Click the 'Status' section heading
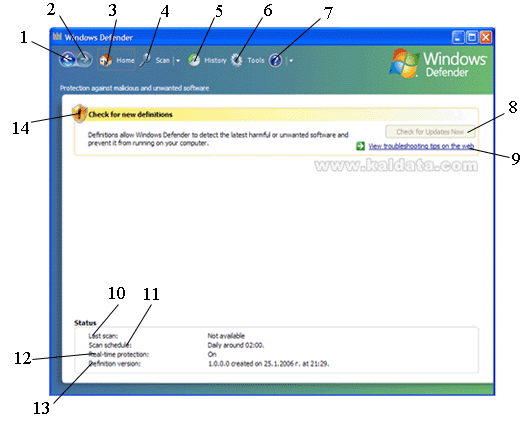 [85, 323]
